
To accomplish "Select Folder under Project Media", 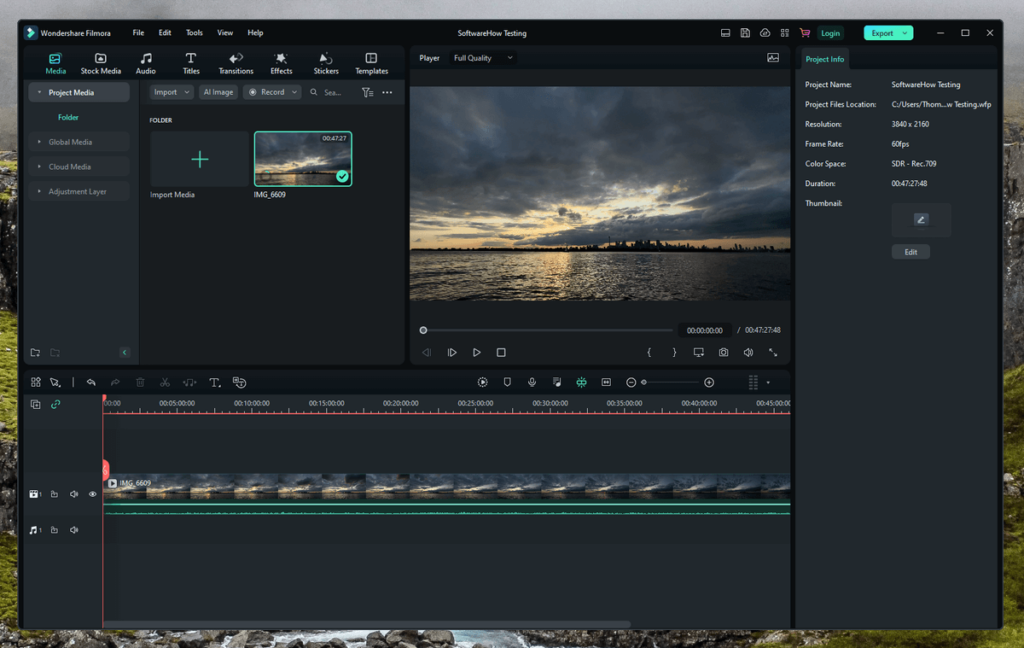I will (x=68, y=118).
